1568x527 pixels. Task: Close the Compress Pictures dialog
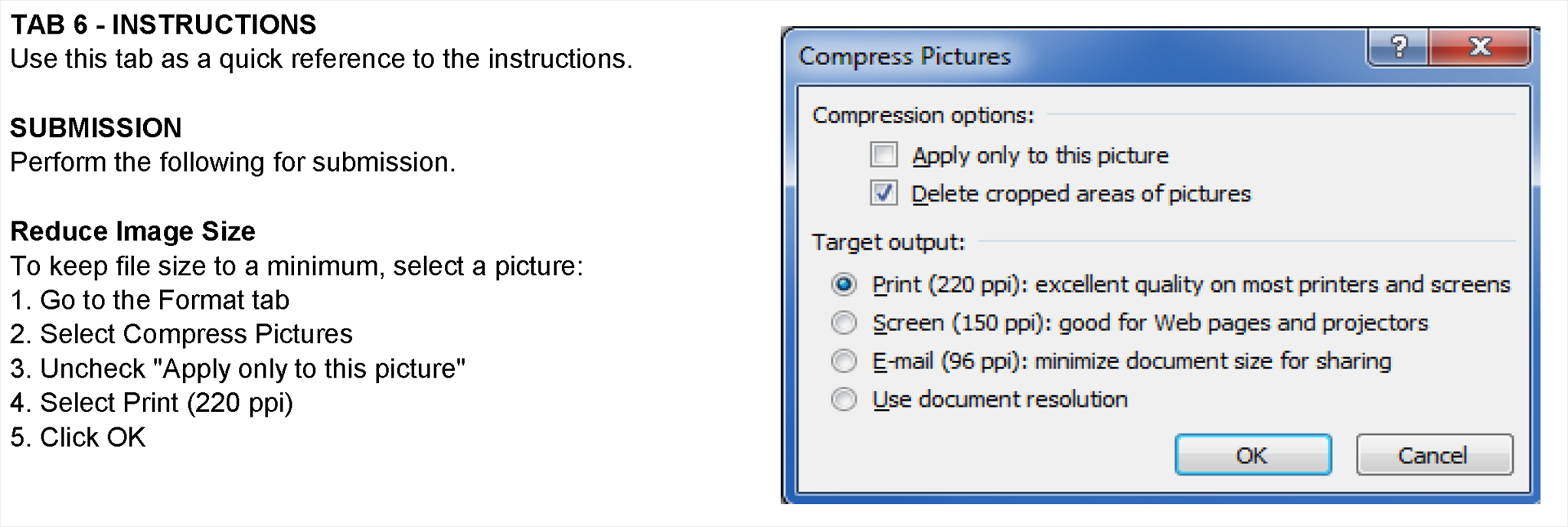[1479, 47]
